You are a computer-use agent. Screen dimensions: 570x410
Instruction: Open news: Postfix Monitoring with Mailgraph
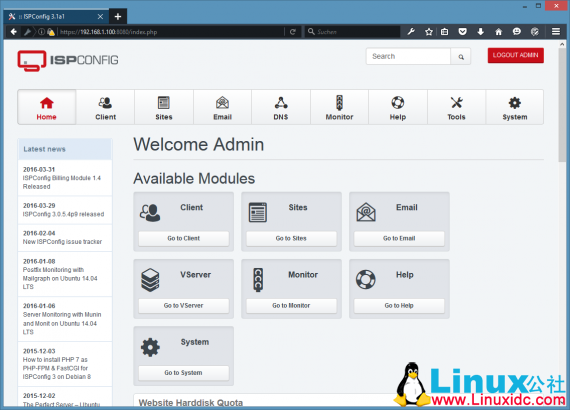tap(60, 278)
